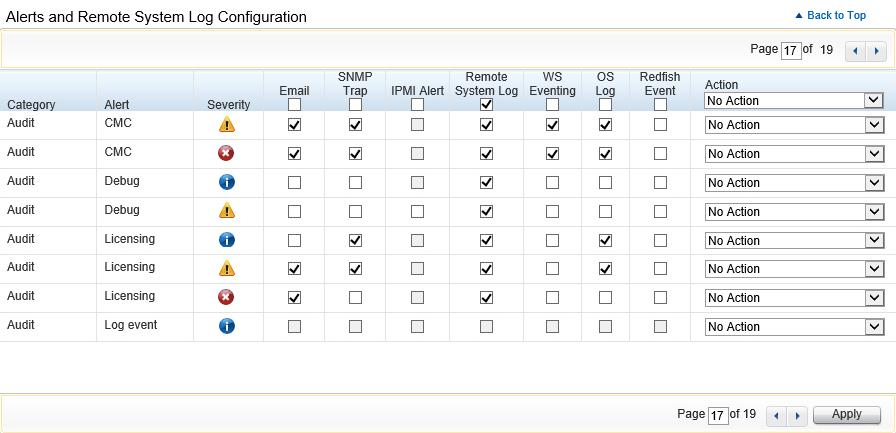The height and width of the screenshot is (433, 896).
Task: Click critical severity icon for Licensing row
Action: tap(227, 297)
